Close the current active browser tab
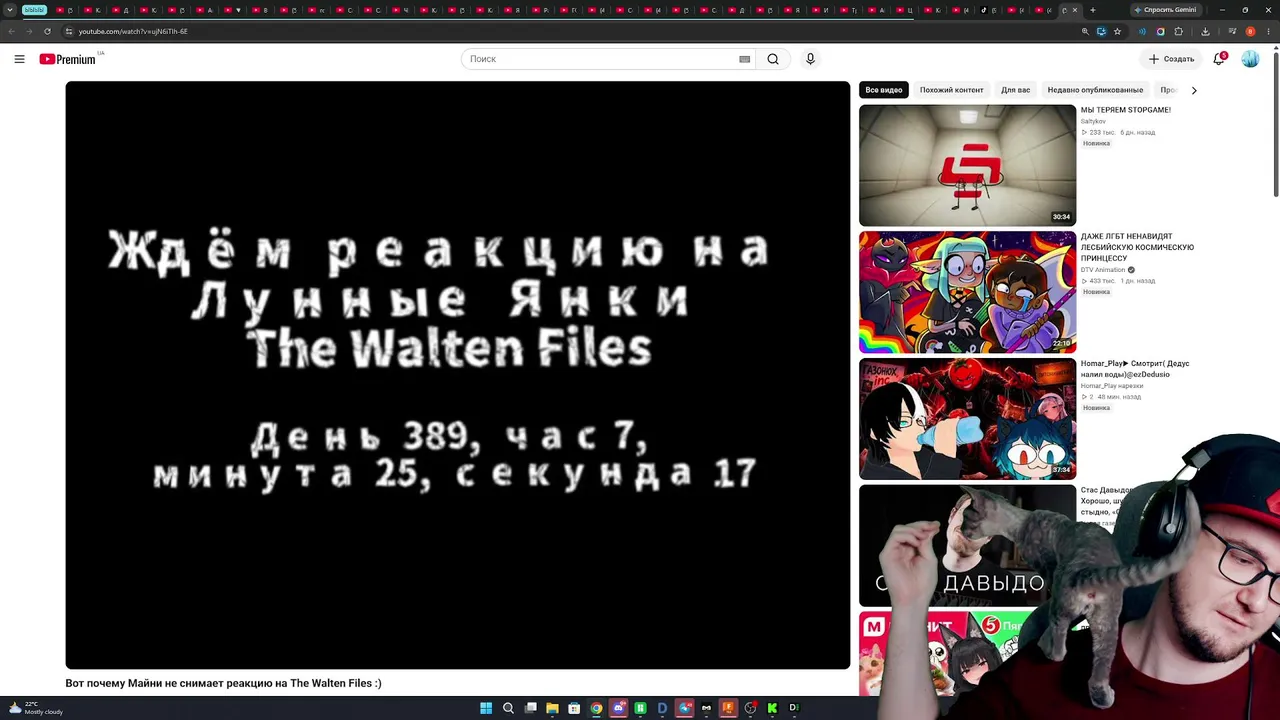The height and width of the screenshot is (720, 1280). pos(1075,10)
